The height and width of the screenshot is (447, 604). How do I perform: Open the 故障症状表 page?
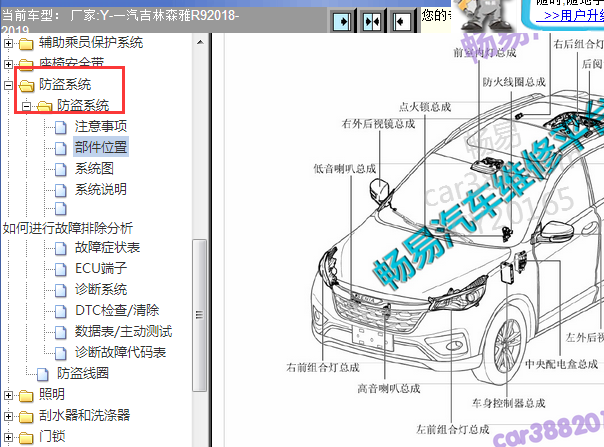tap(107, 247)
